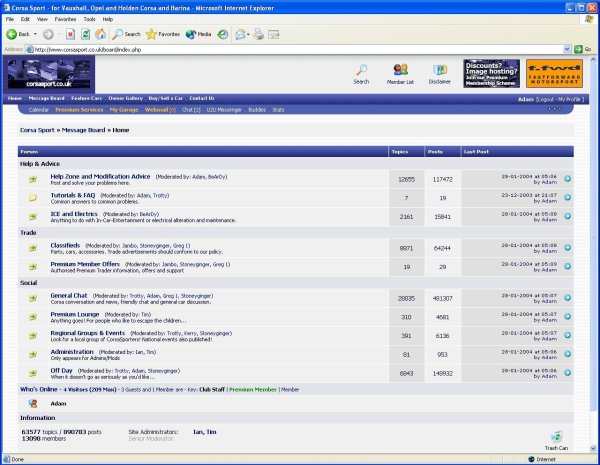600x465 pixels.
Task: Click last post arrow for Help Zone row
Action: 567,179
